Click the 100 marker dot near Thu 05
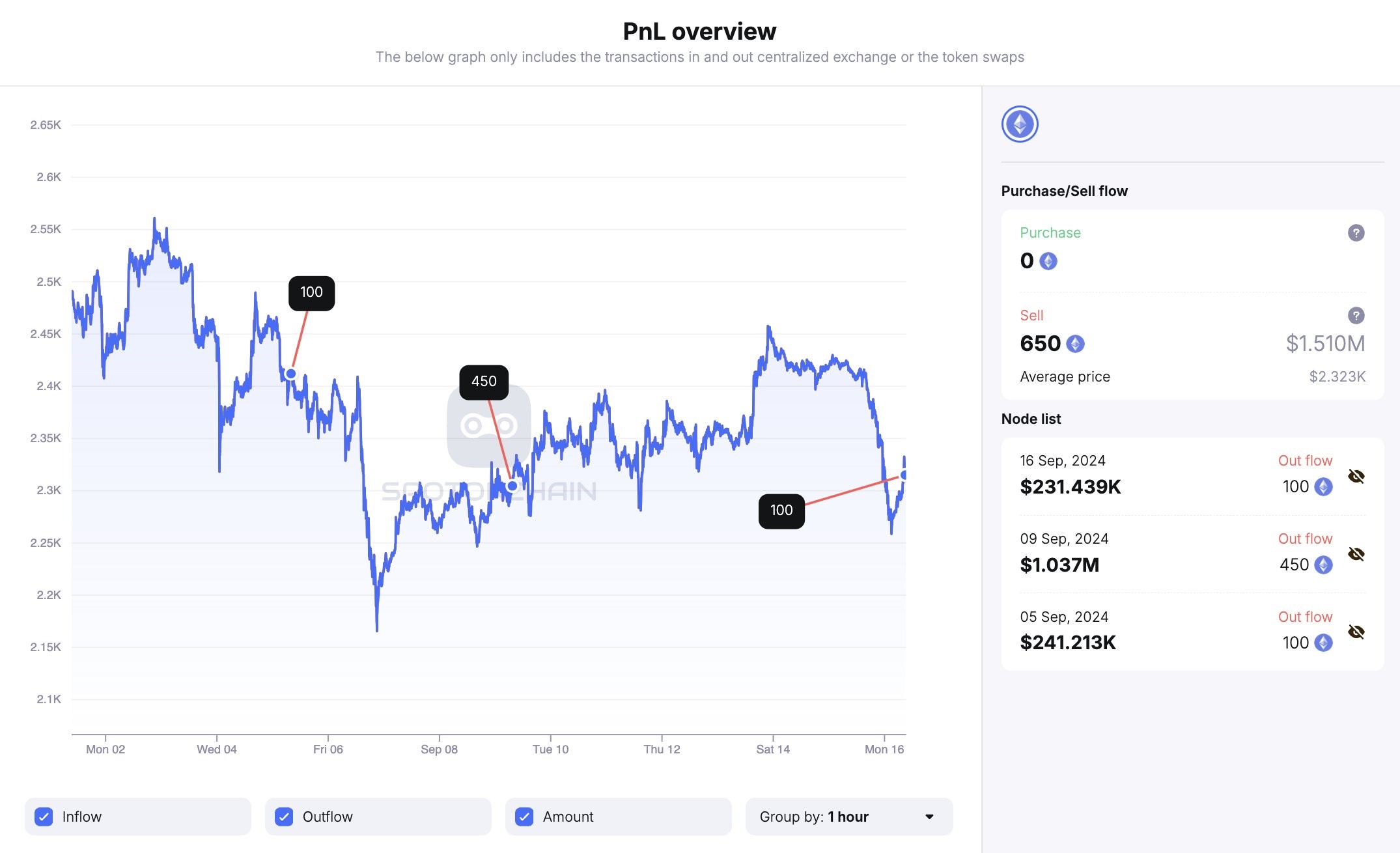This screenshot has width=1400, height=853. 291,374
